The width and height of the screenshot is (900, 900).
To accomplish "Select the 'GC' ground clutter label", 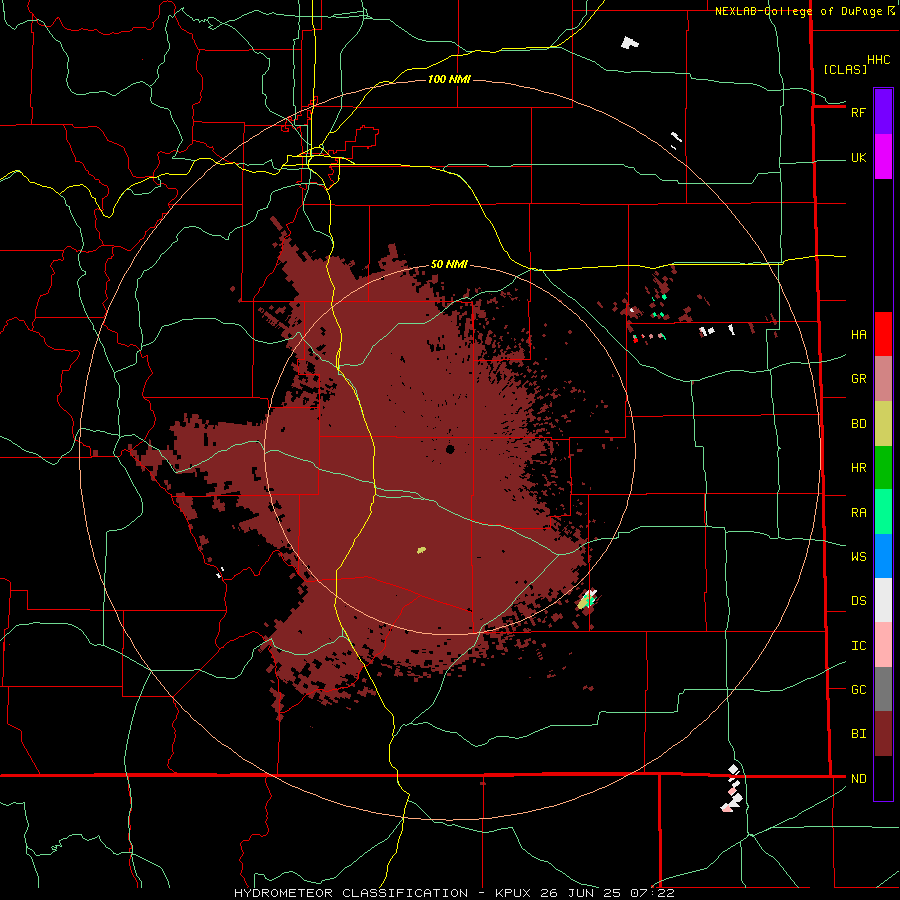I will click(858, 690).
